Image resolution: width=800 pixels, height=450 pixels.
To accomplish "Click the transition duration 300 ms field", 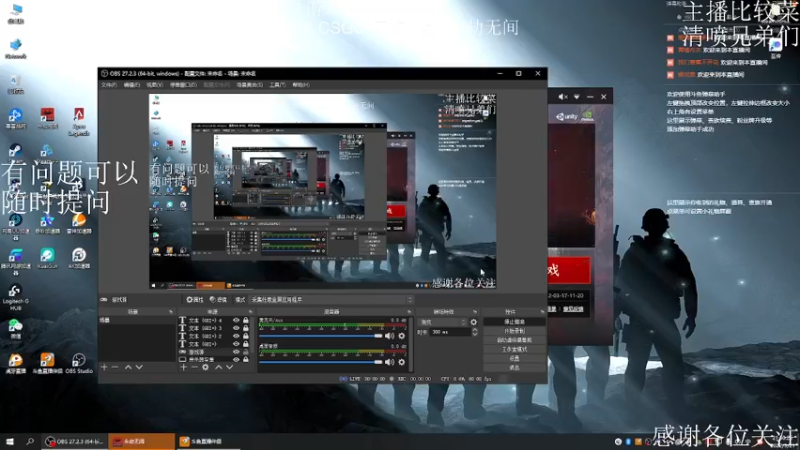I will (449, 332).
